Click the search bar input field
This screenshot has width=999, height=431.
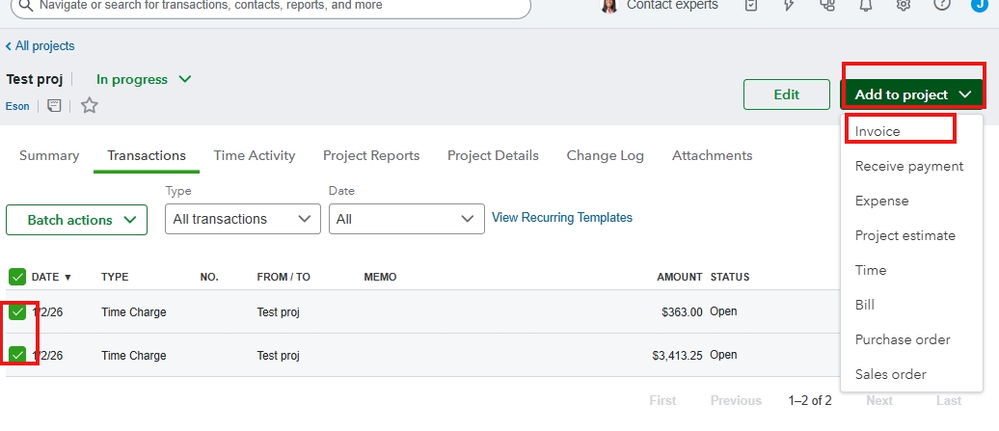(270, 6)
